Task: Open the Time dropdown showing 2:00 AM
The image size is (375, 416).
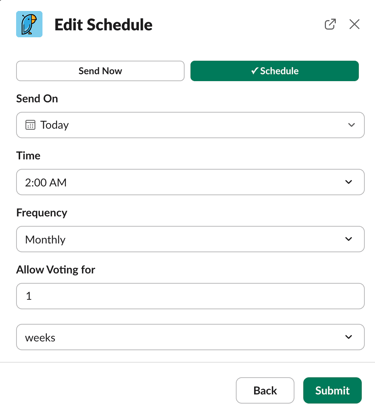Action: [x=190, y=182]
